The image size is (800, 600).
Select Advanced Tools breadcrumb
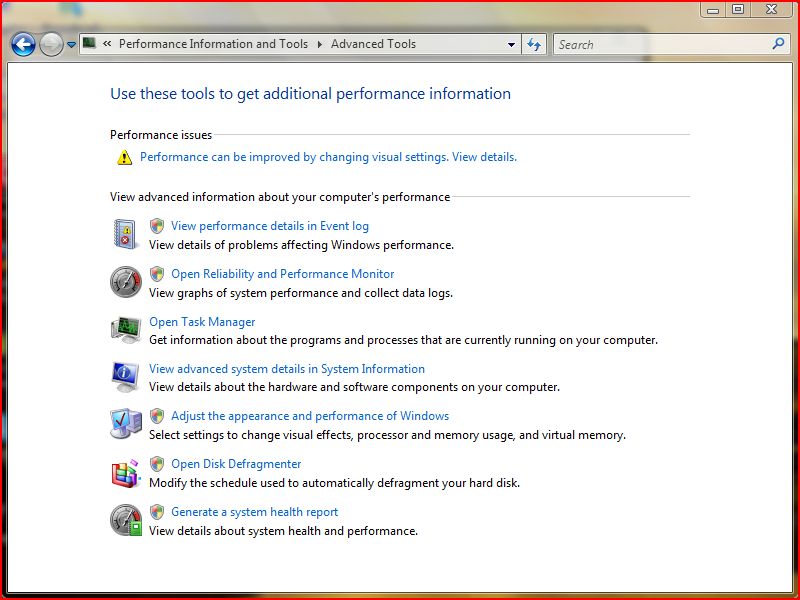tap(373, 44)
